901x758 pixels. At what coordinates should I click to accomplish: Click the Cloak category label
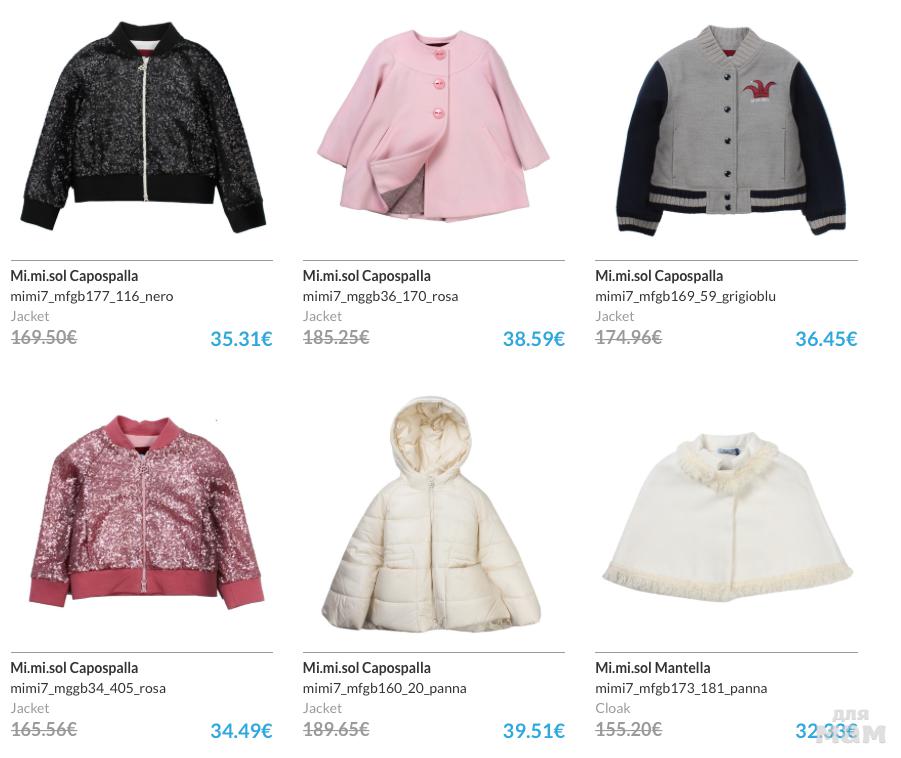(613, 708)
